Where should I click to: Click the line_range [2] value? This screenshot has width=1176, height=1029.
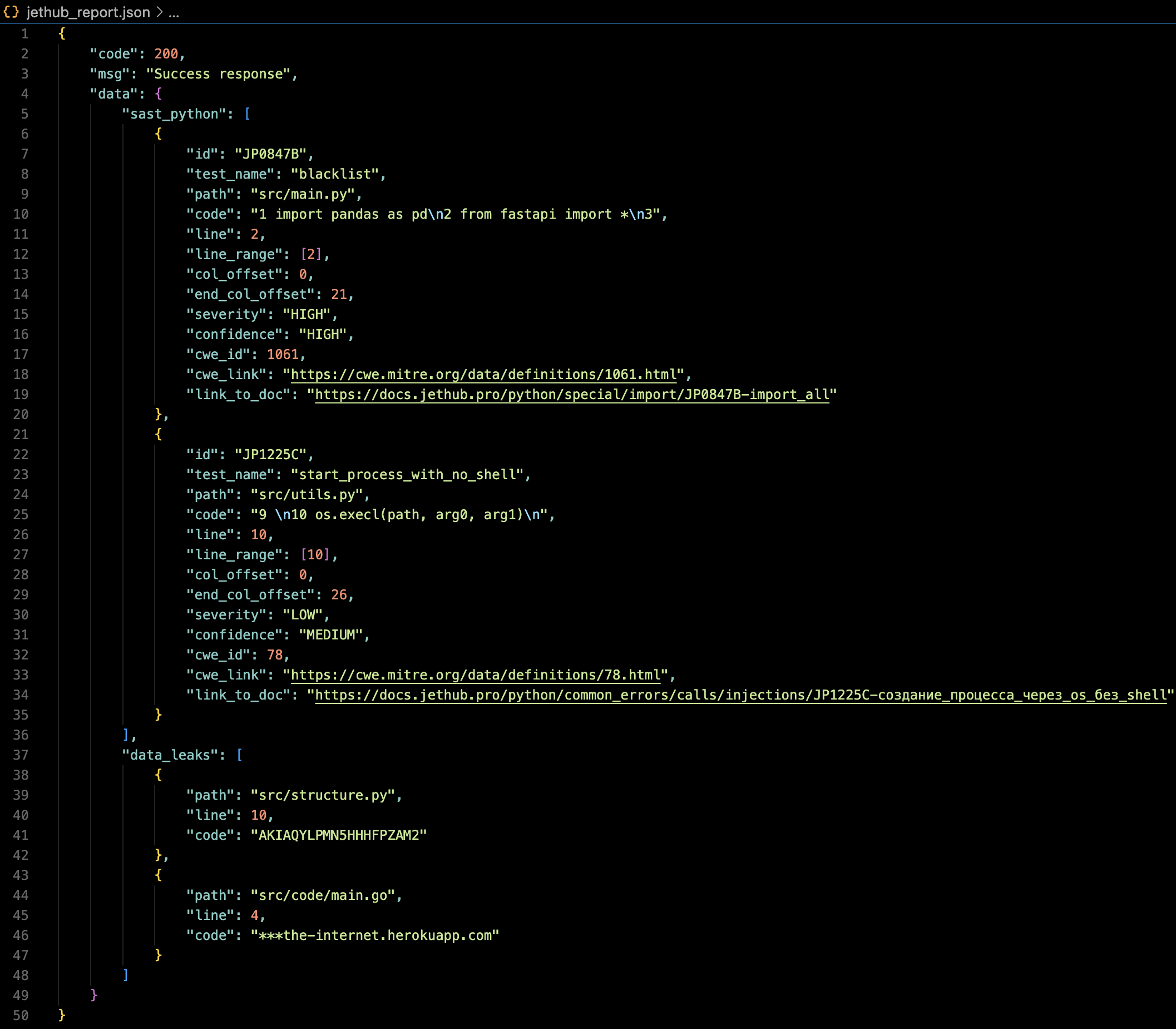[311, 254]
